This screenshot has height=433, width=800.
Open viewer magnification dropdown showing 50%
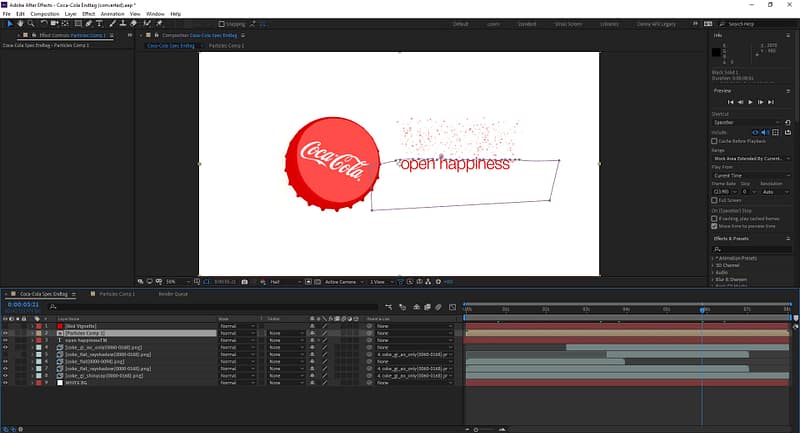click(x=178, y=282)
